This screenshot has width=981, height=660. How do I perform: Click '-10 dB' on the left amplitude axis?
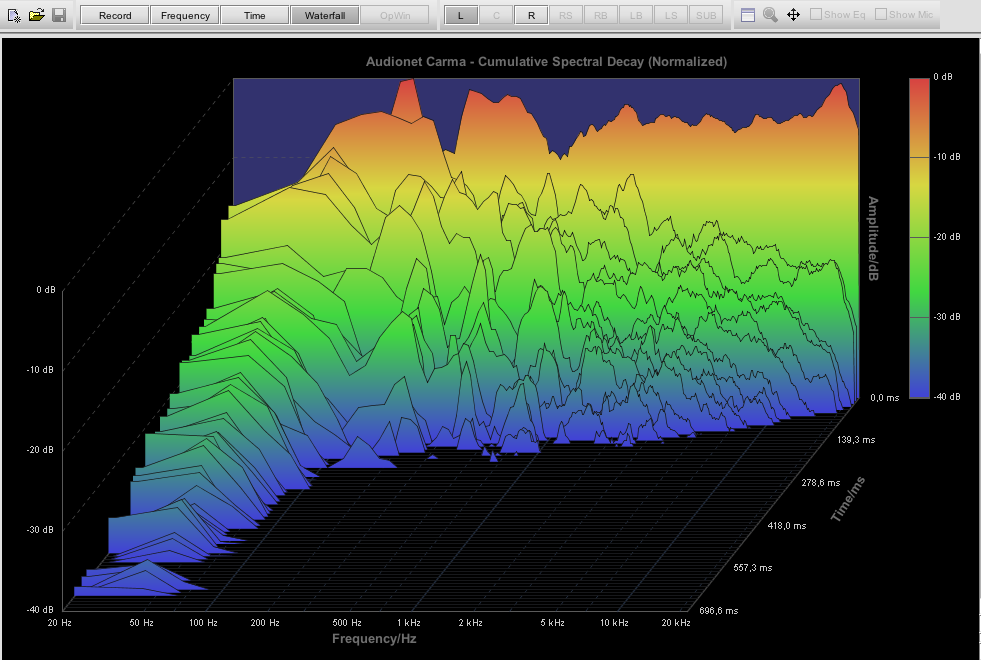(41, 370)
